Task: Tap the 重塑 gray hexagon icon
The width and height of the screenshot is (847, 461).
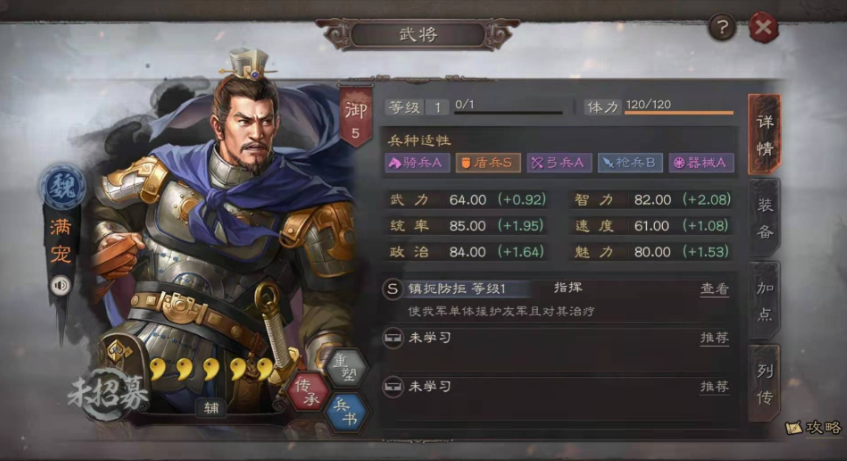Action: [x=347, y=368]
